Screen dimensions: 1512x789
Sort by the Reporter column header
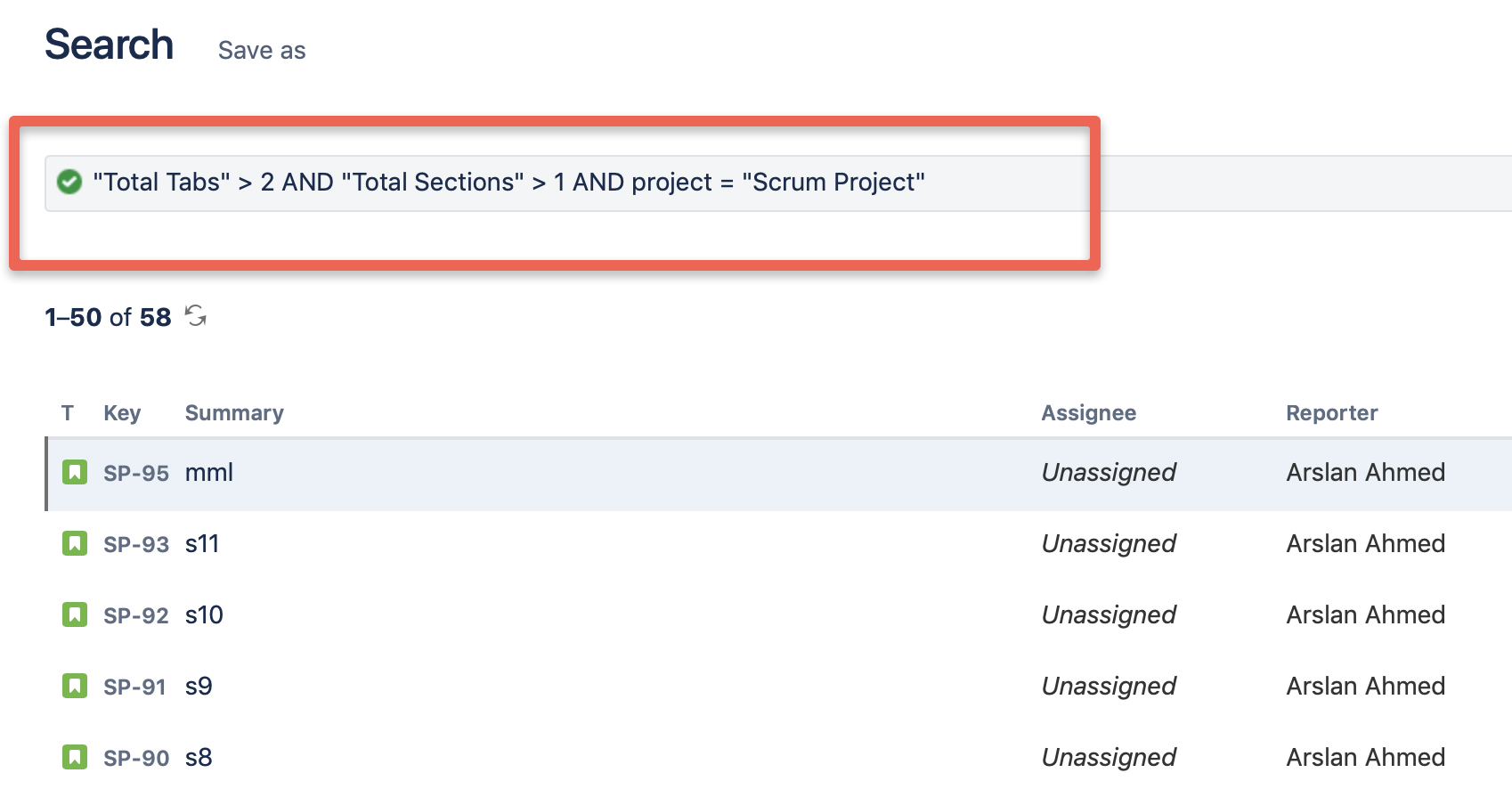(1331, 413)
